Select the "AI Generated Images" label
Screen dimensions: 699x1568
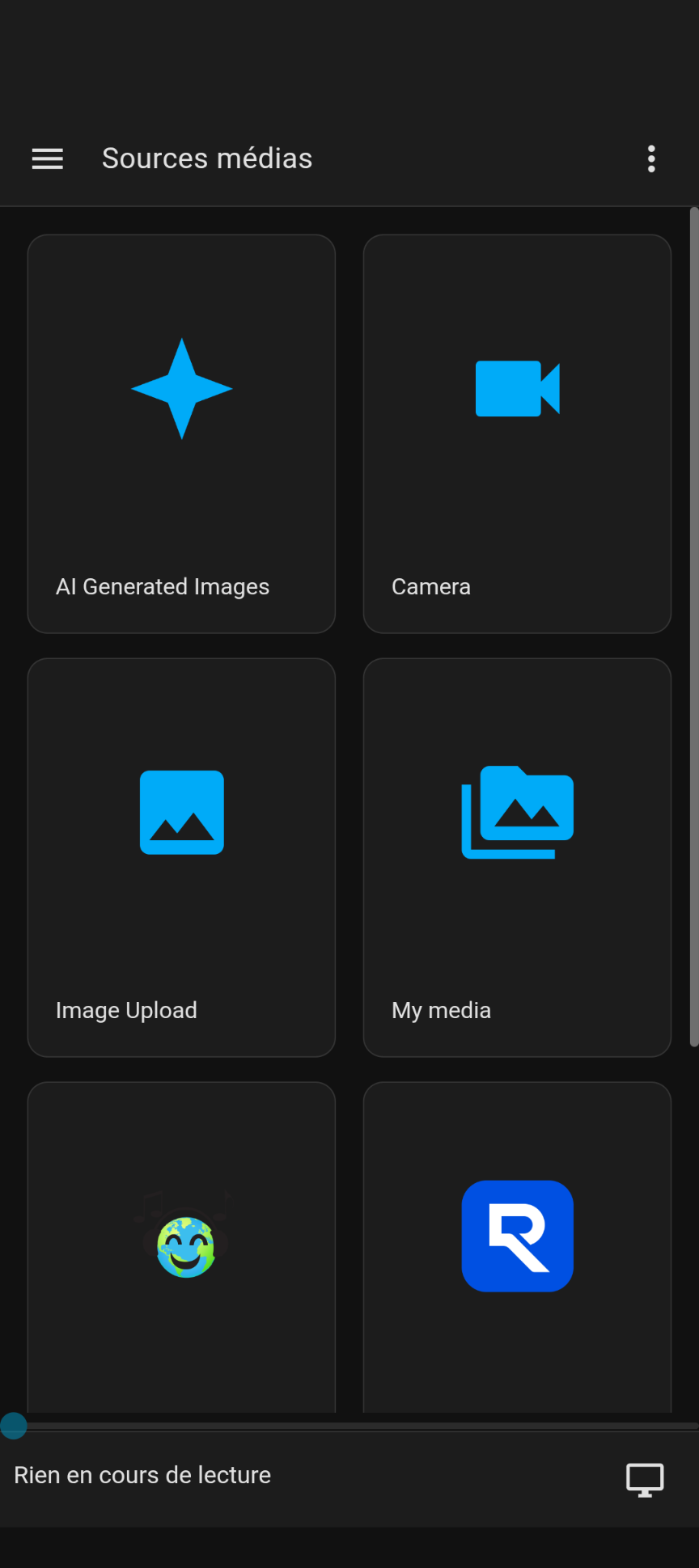[163, 587]
